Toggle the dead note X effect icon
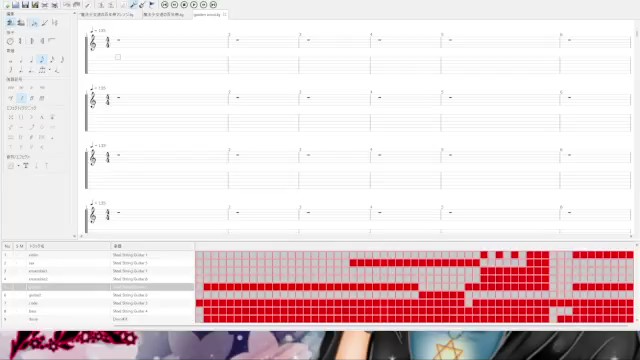Viewport: 640px width, 360px height. (x=11, y=117)
